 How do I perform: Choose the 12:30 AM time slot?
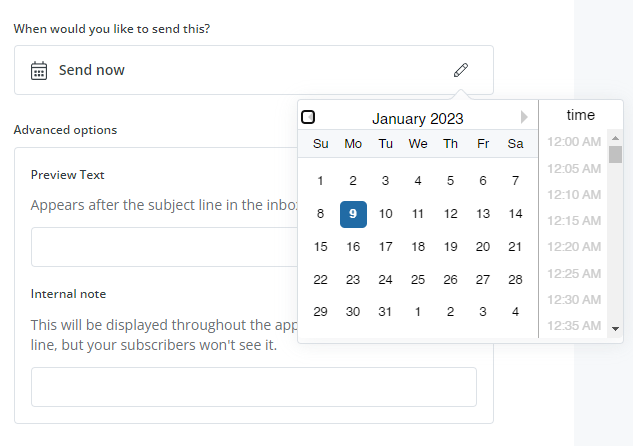coord(574,299)
